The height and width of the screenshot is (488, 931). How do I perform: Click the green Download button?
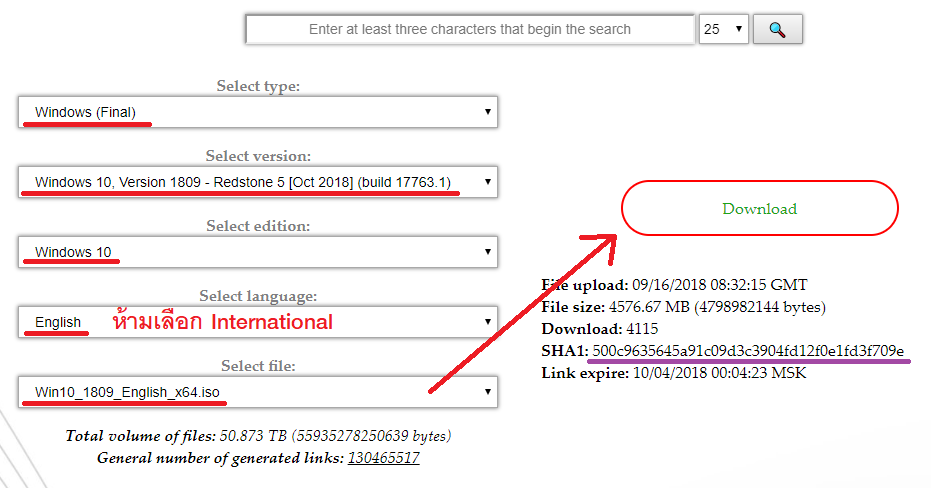pos(759,208)
